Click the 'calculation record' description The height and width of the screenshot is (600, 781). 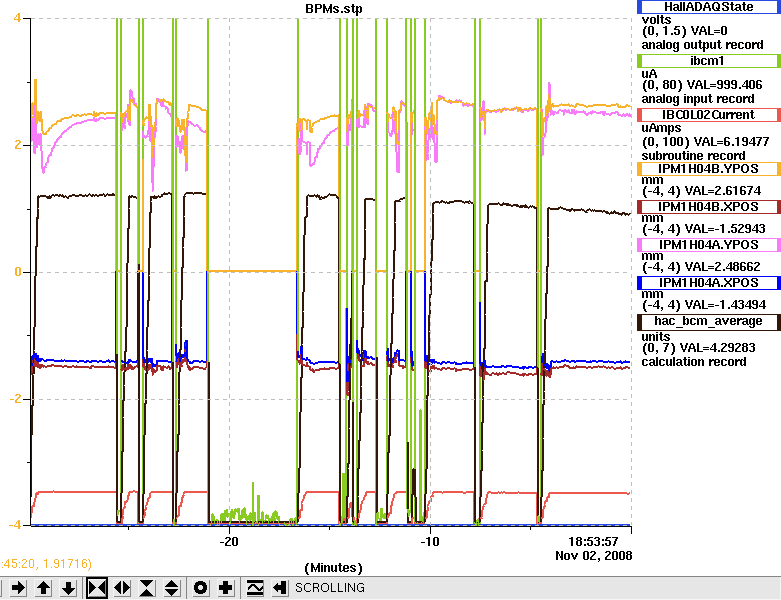click(x=694, y=361)
